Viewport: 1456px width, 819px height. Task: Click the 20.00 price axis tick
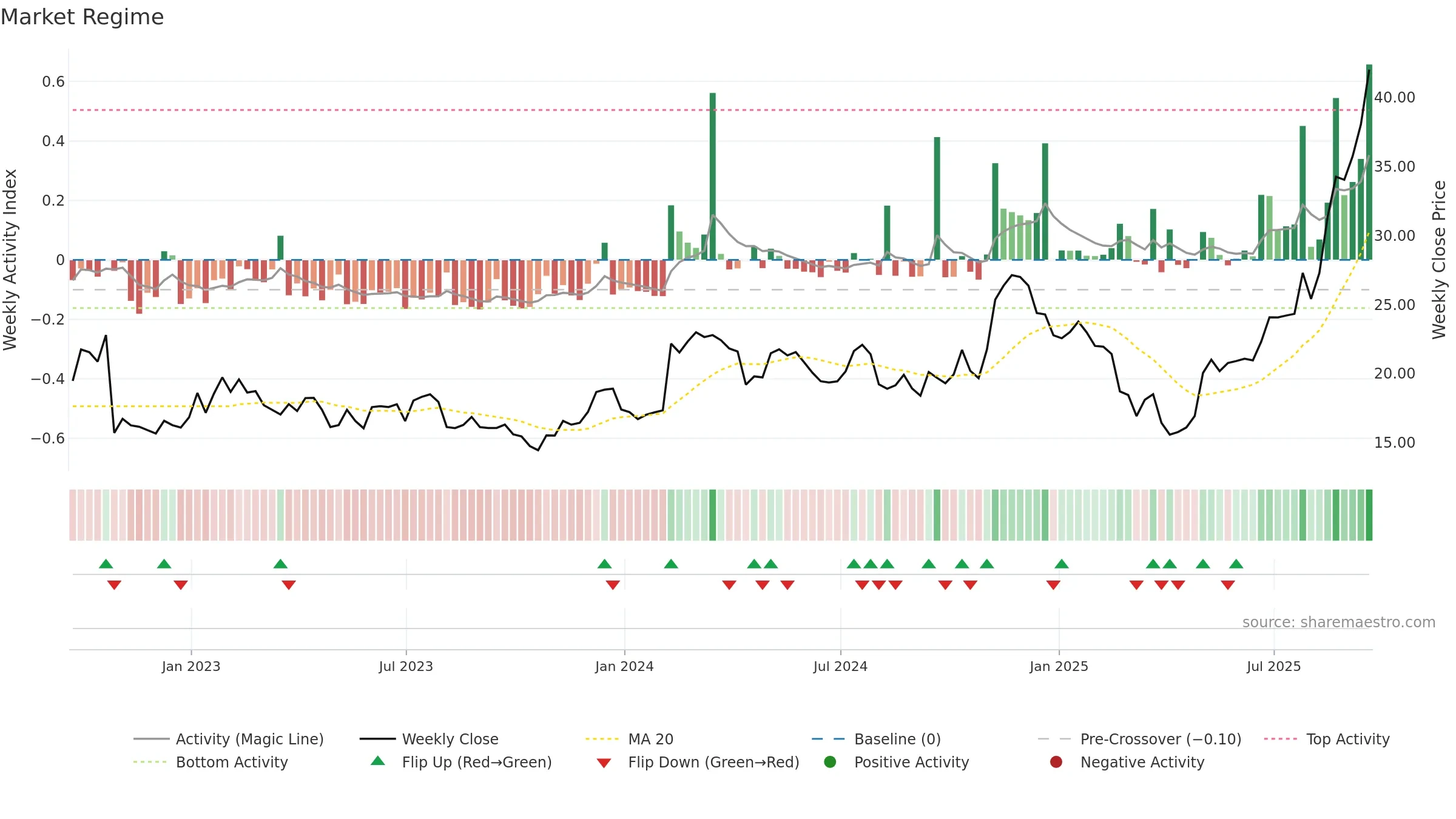(x=1394, y=373)
